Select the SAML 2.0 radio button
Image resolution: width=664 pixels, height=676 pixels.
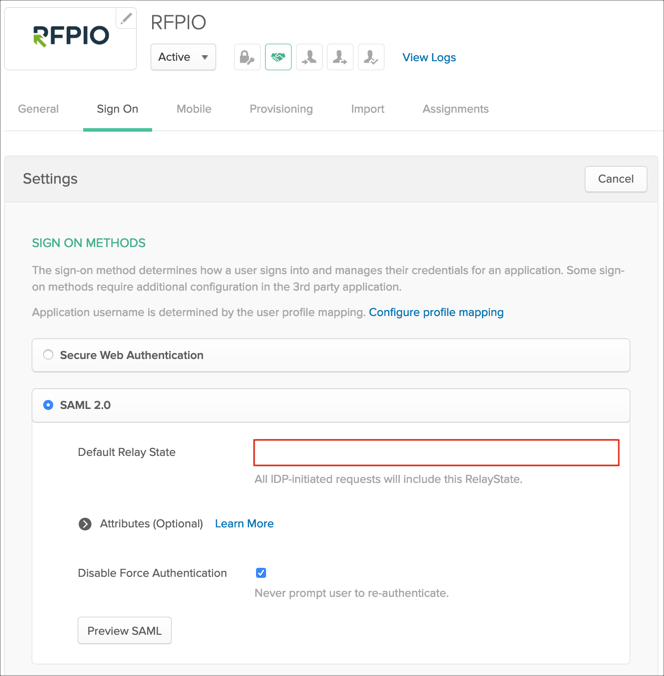click(48, 405)
